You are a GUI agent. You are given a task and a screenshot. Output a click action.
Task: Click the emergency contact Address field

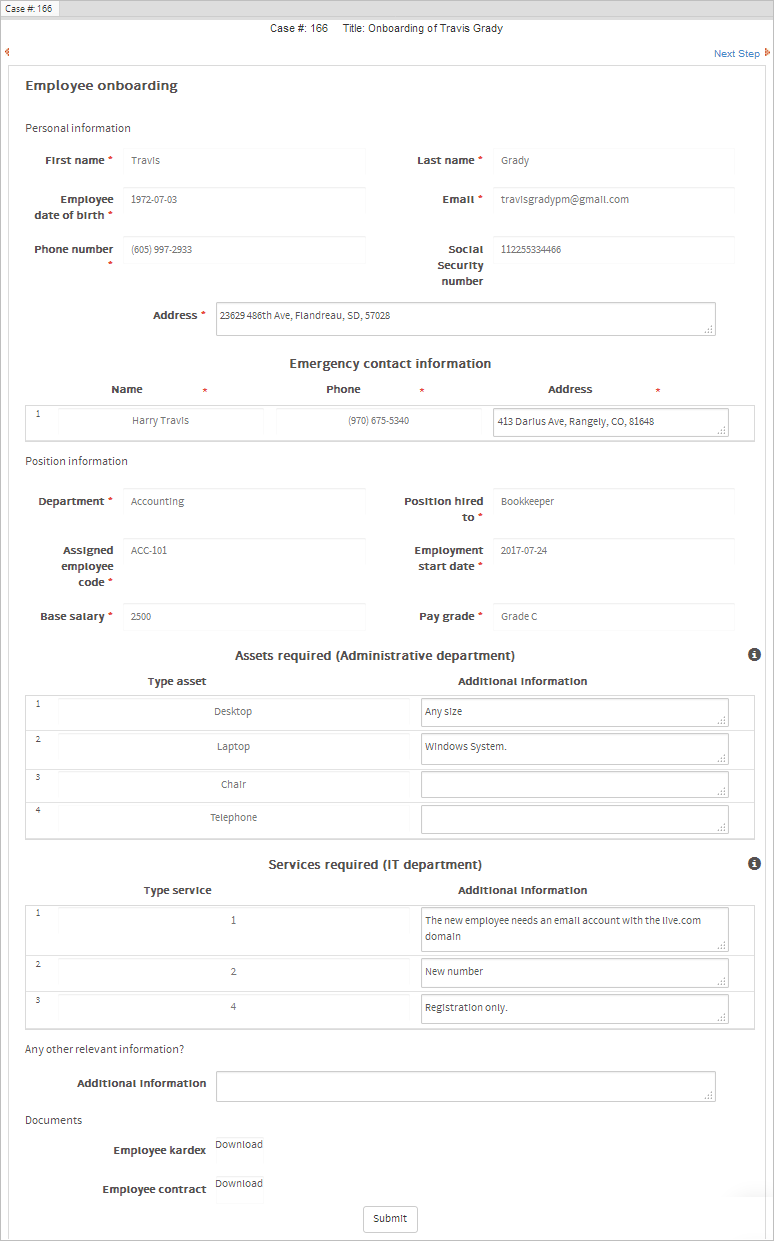coord(610,422)
